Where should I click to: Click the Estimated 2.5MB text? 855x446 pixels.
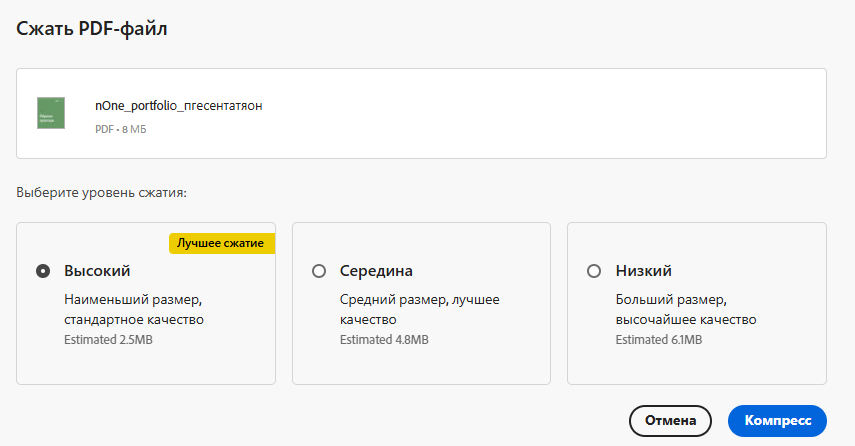108,340
